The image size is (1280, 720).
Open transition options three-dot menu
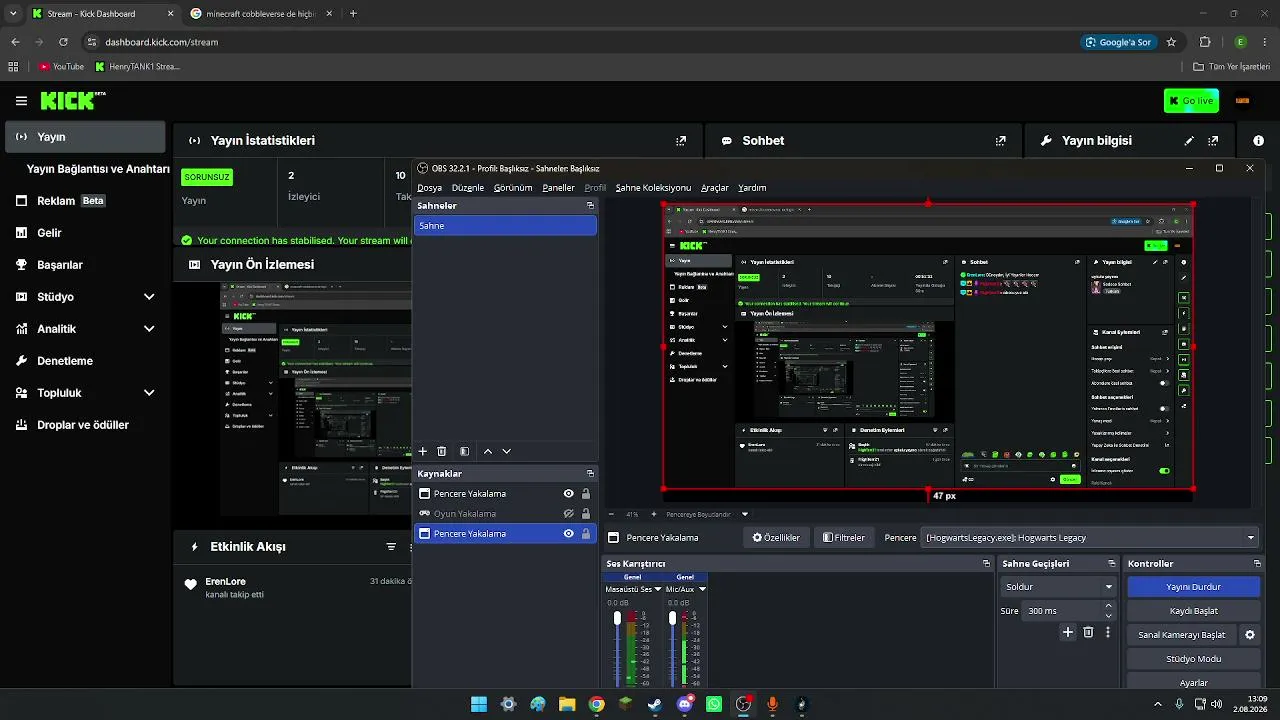1108,632
